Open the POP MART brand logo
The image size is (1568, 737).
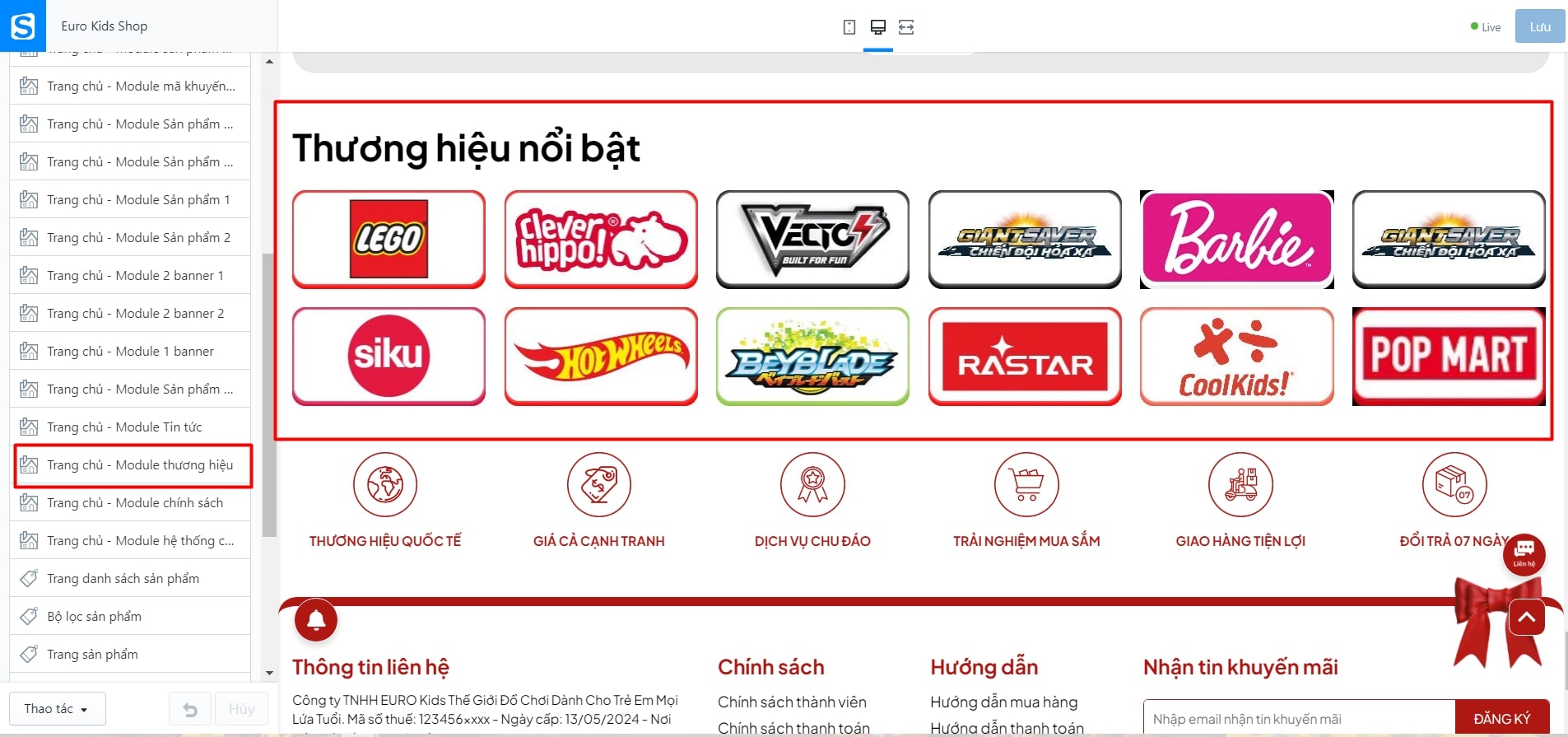(x=1449, y=357)
